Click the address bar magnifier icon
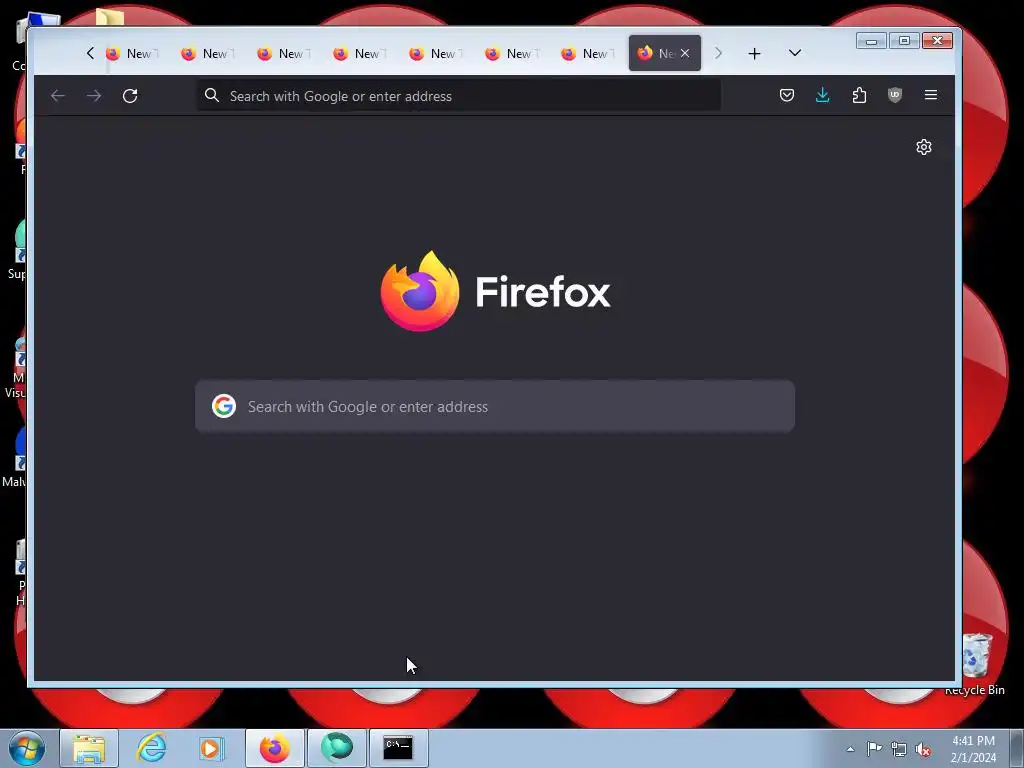This screenshot has height=768, width=1024. click(x=212, y=95)
